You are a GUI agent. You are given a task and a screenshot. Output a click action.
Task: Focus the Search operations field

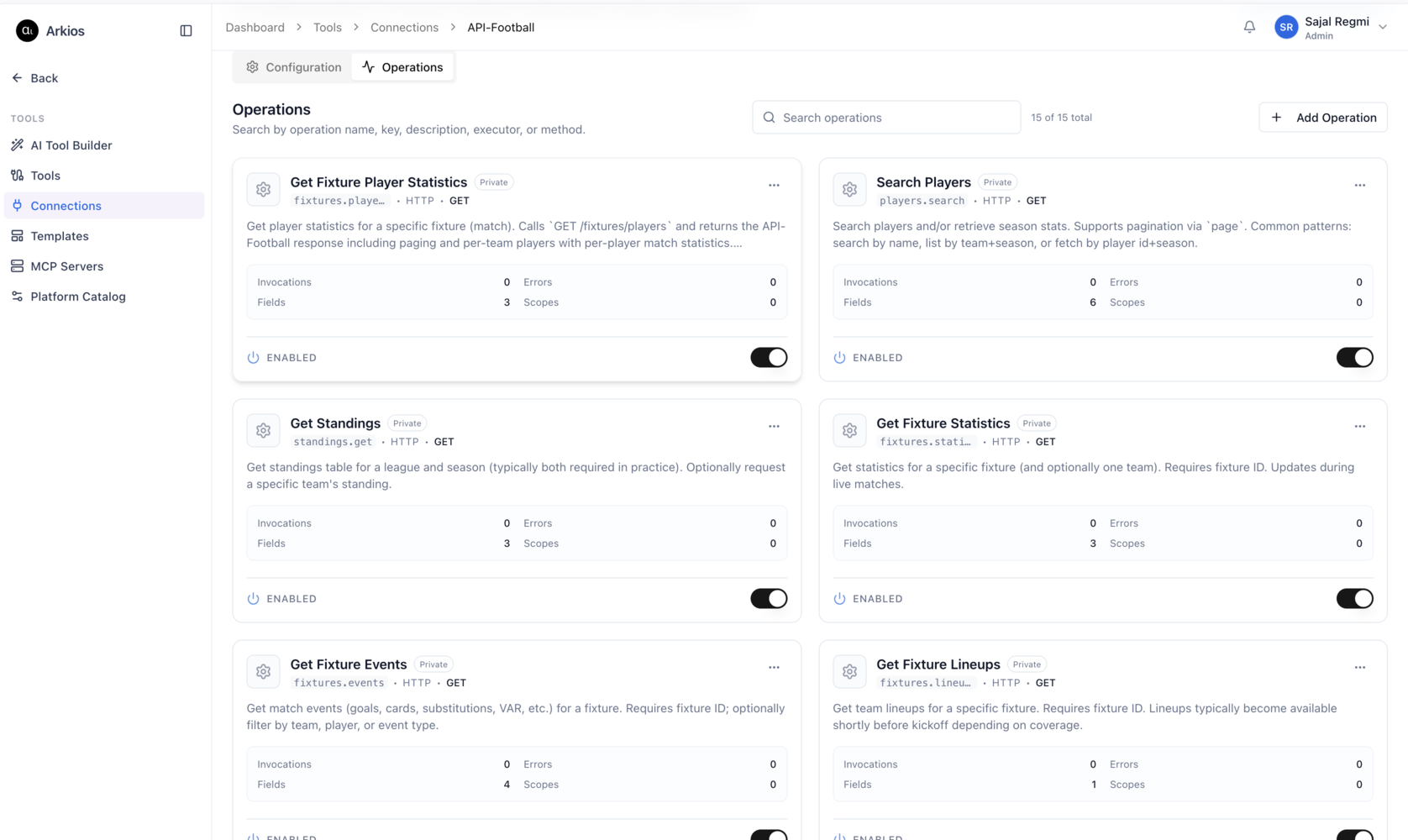click(x=886, y=118)
